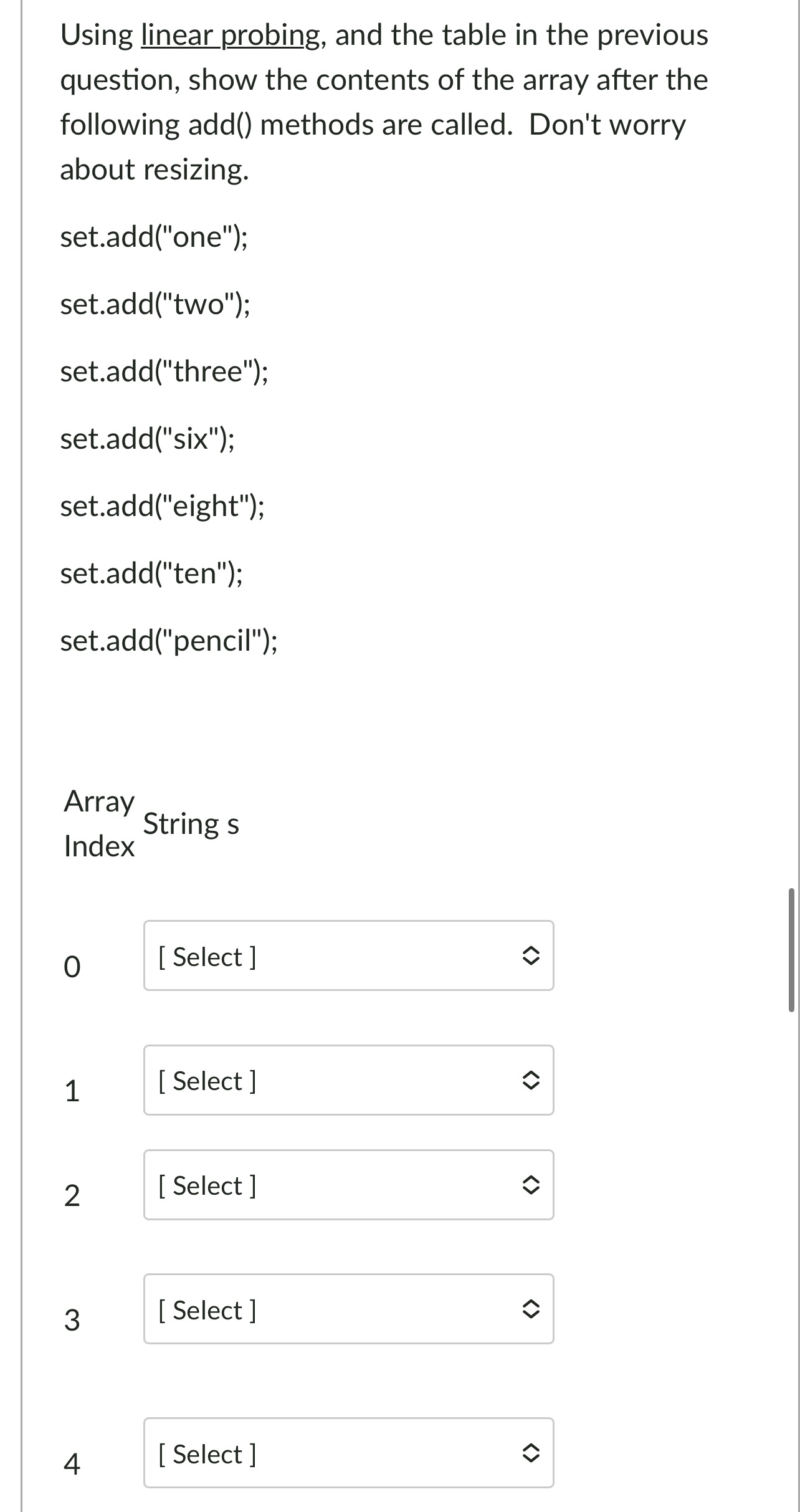Select the [ Select ] placeholder text for index 0
The height and width of the screenshot is (1512, 800).
click(207, 956)
